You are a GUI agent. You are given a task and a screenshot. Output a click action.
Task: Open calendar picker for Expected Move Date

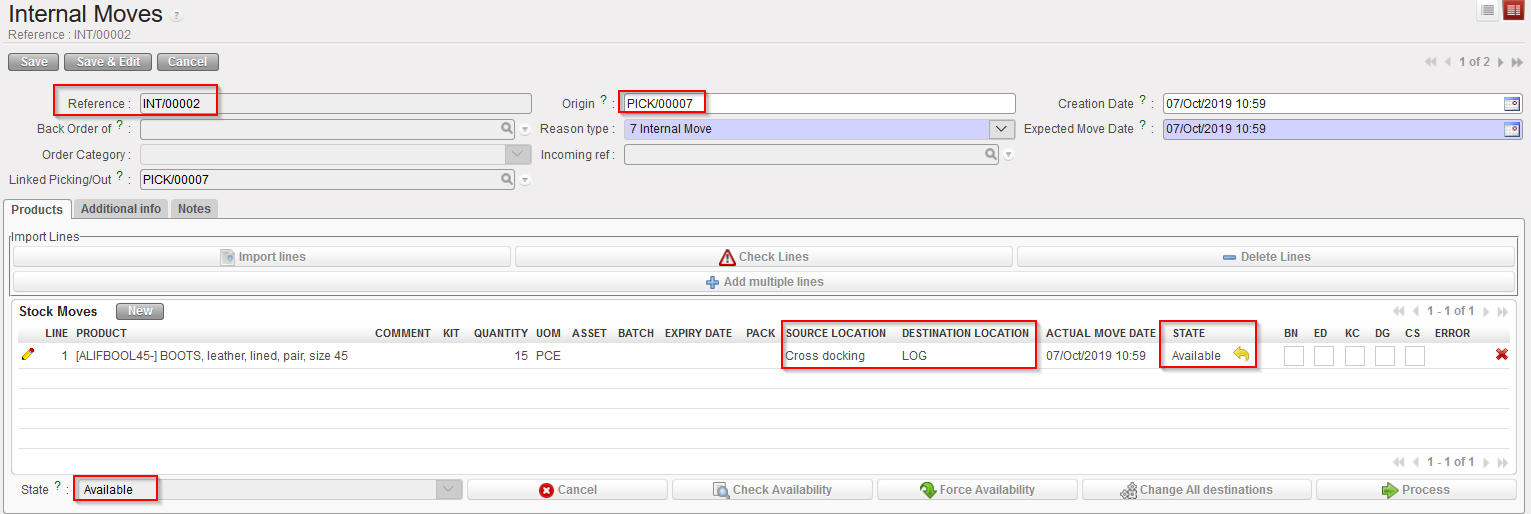pos(1512,129)
